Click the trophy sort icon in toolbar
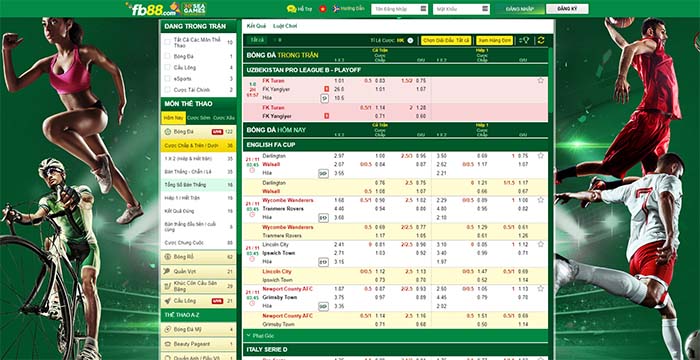This screenshot has width=700, height=360. (x=524, y=40)
